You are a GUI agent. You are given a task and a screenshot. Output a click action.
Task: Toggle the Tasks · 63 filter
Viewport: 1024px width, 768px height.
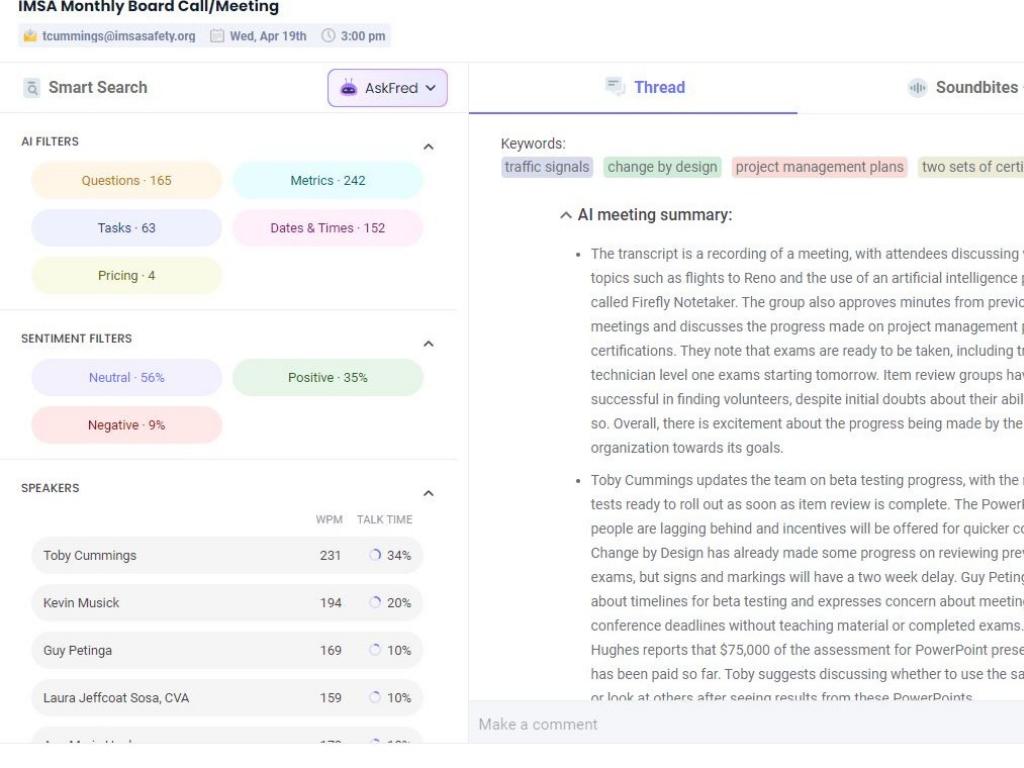tap(126, 228)
